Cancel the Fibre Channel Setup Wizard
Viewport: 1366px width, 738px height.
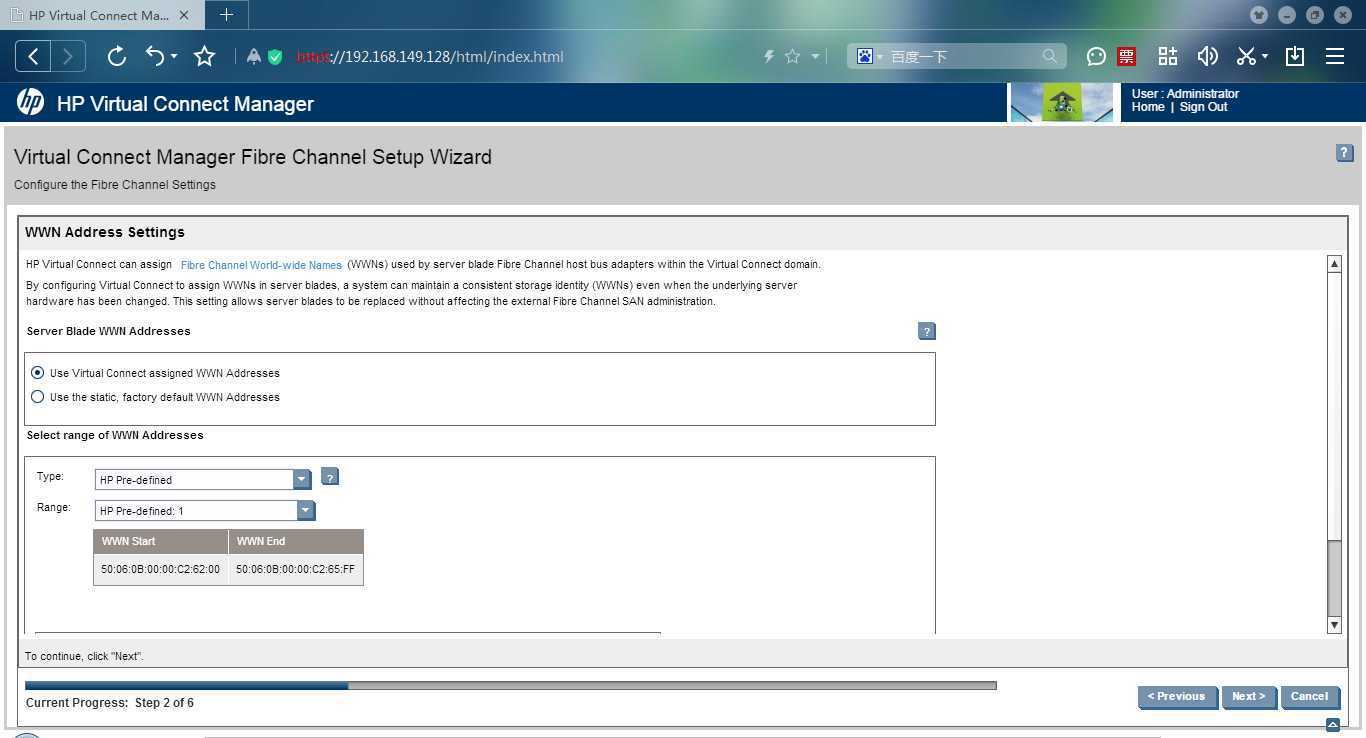pyautogui.click(x=1309, y=697)
